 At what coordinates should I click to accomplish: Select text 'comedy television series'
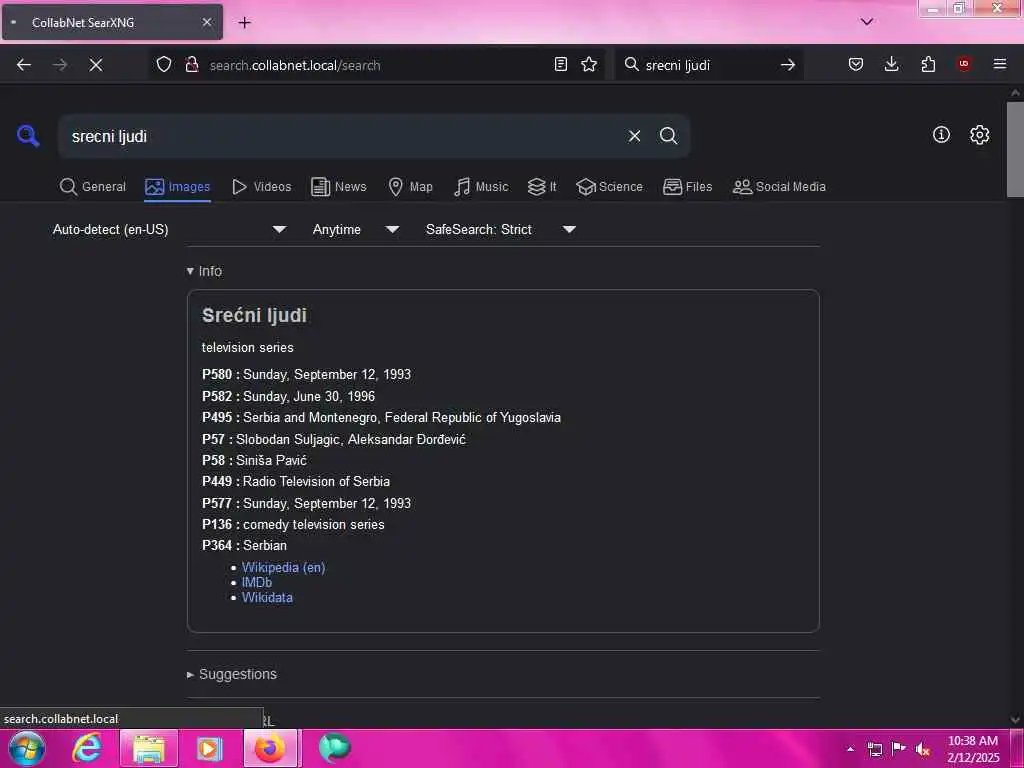[x=313, y=524]
